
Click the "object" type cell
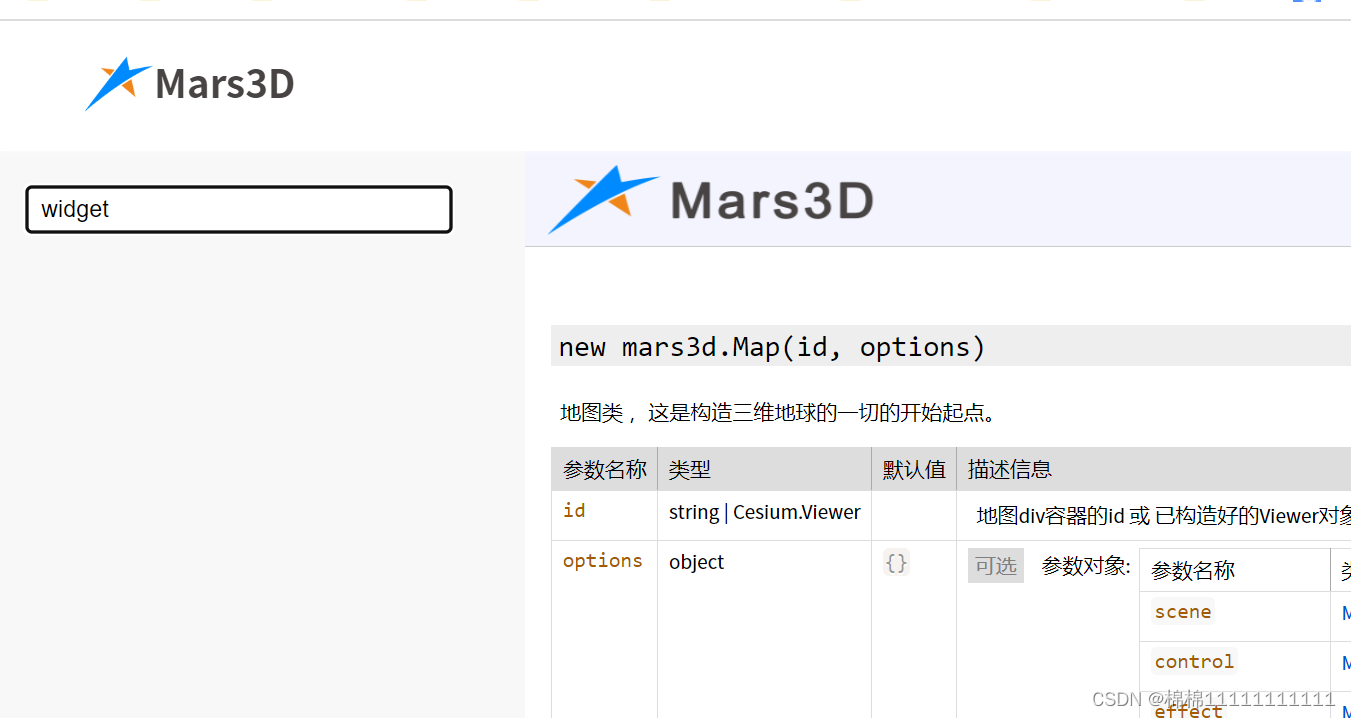coord(697,562)
